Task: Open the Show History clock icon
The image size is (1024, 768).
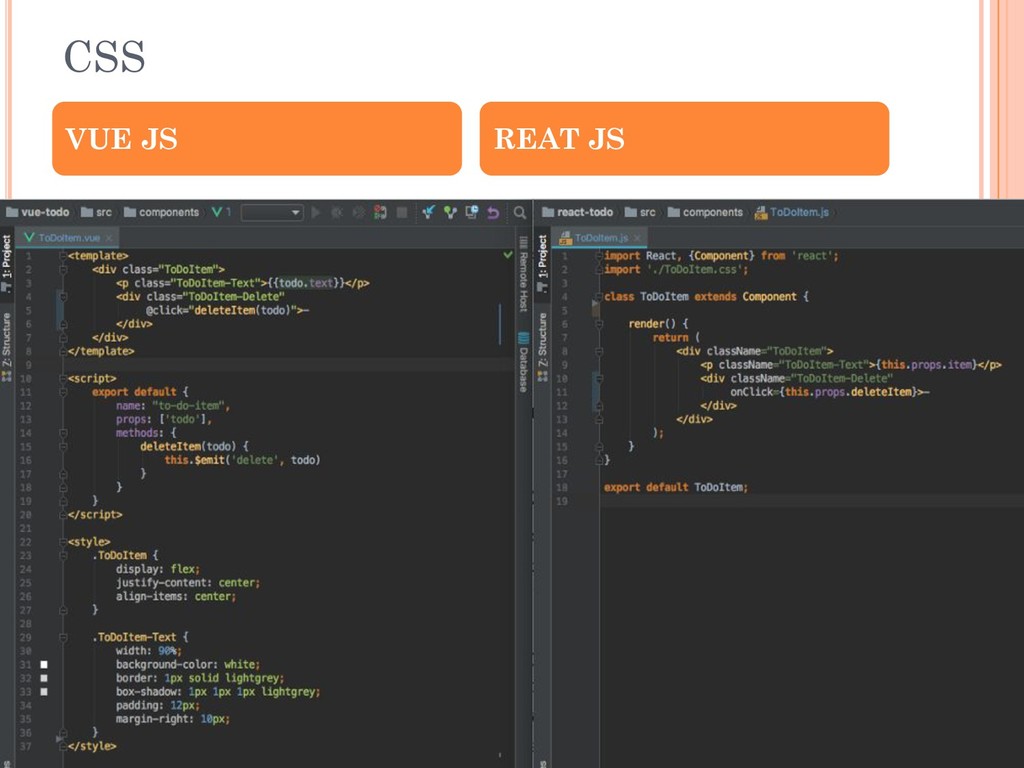Action: 472,212
